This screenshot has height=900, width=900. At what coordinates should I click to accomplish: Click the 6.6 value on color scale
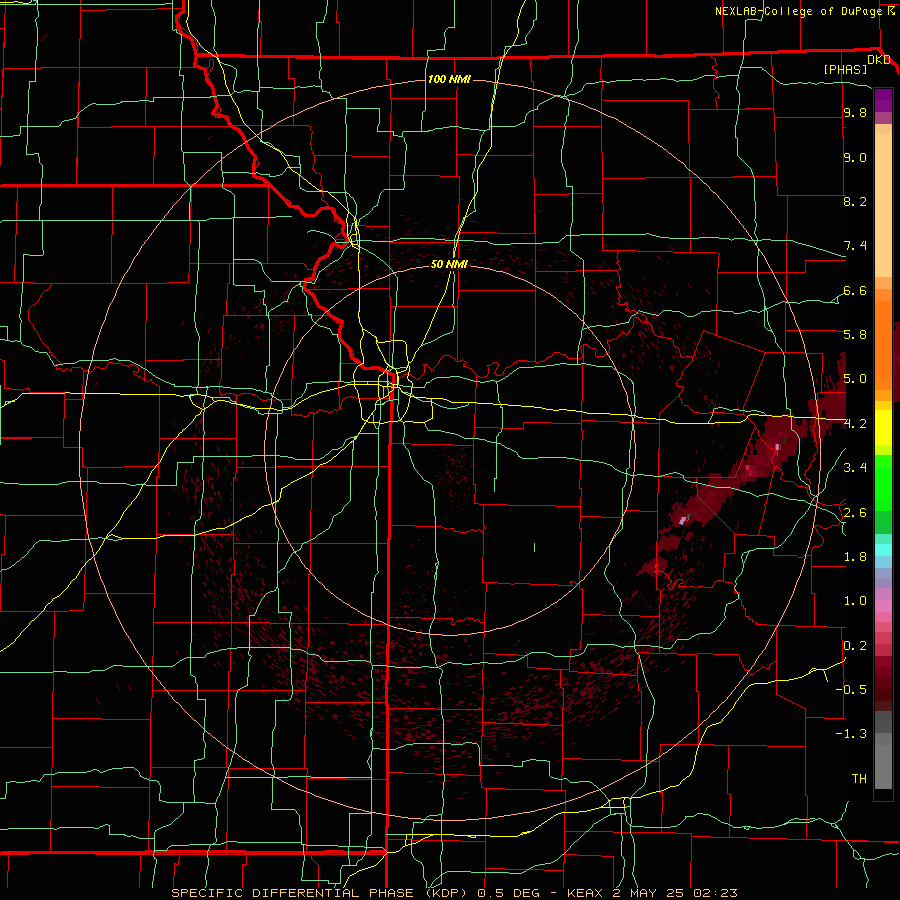[x=855, y=290]
